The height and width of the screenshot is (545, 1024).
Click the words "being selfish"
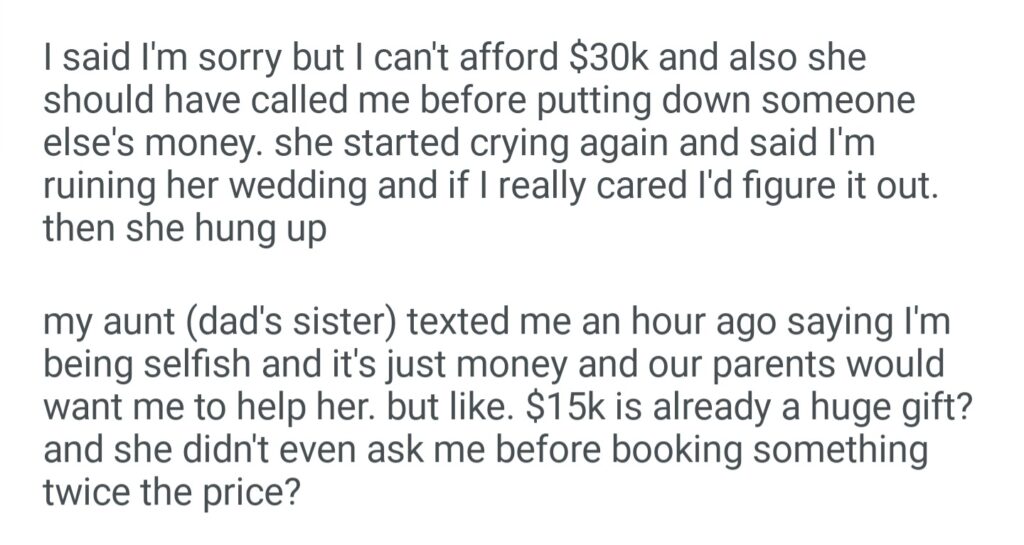148,364
